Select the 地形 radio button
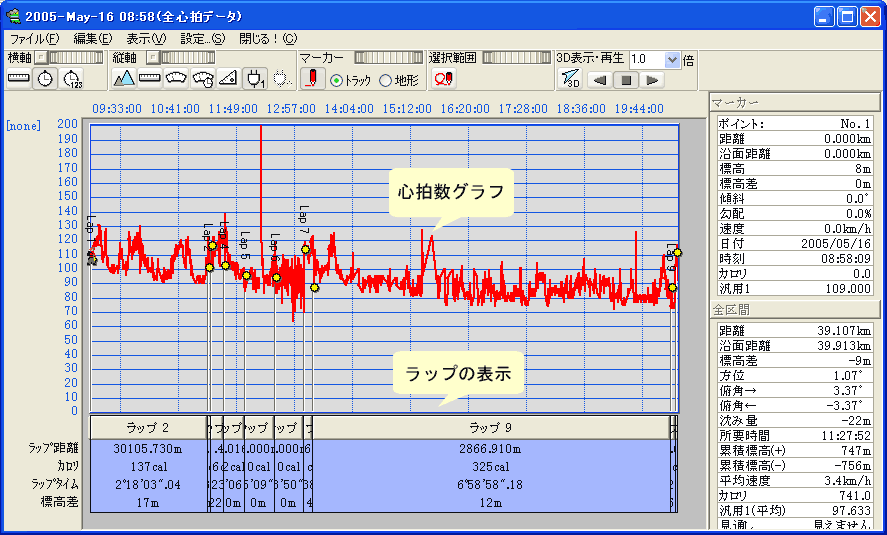Screen dimensions: 887x535 coord(386,81)
